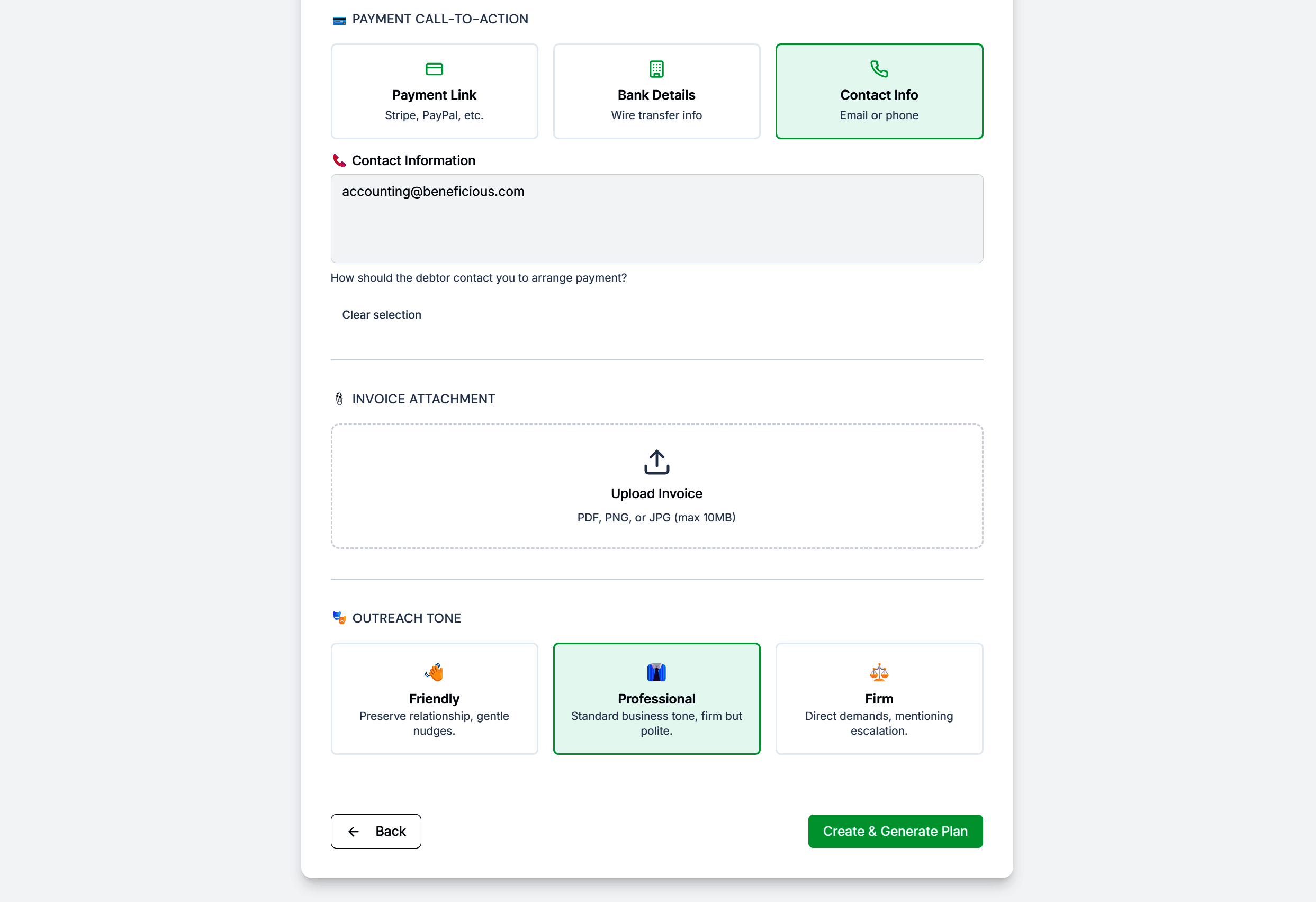Click the red phone Contact Information icon

click(x=339, y=161)
